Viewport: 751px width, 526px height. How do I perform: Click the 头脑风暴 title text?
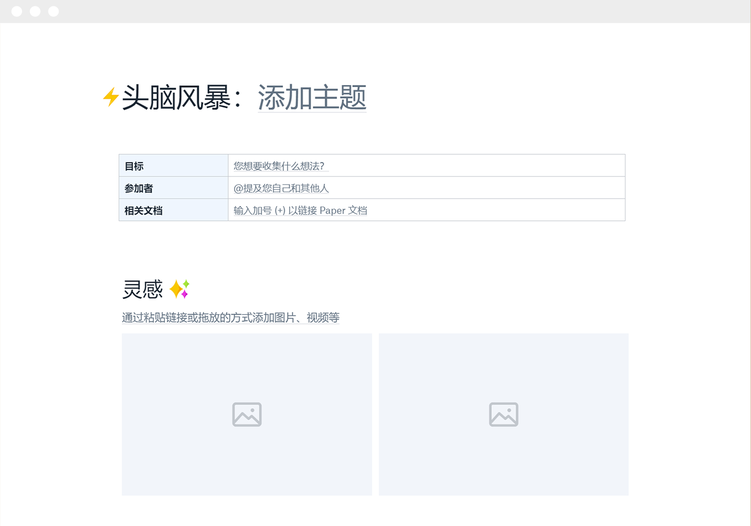[x=176, y=97]
